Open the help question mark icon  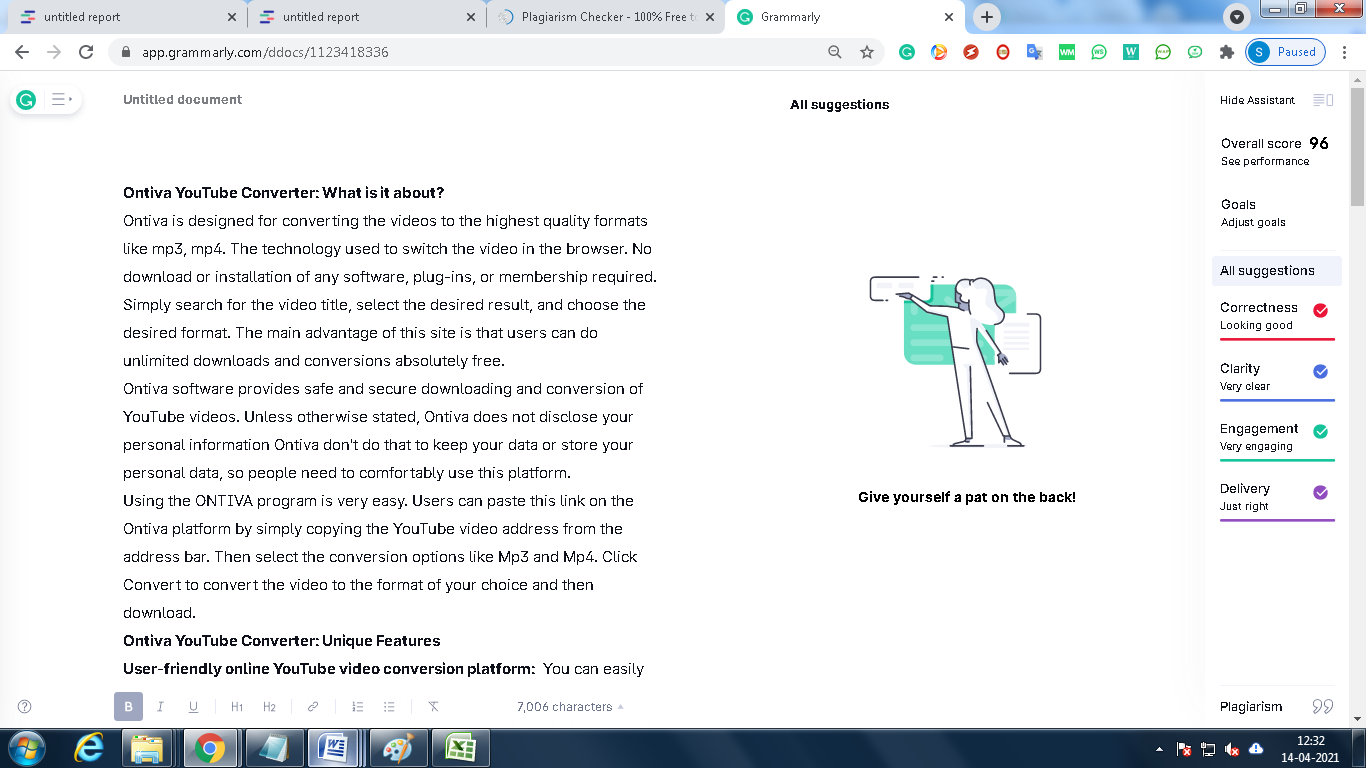pyautogui.click(x=25, y=706)
